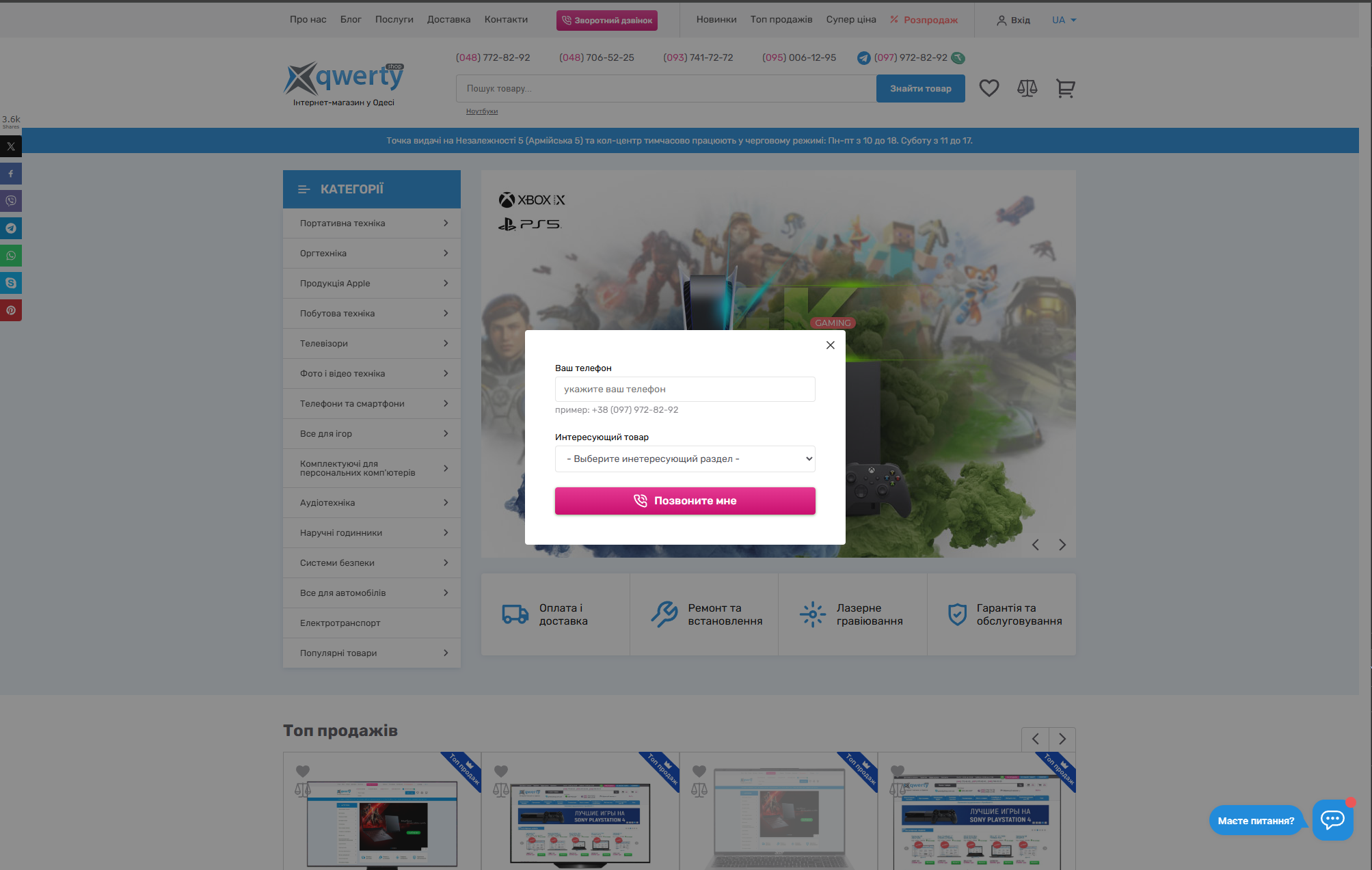Open the Доставка menu item
This screenshot has width=1372, height=870.
click(448, 19)
